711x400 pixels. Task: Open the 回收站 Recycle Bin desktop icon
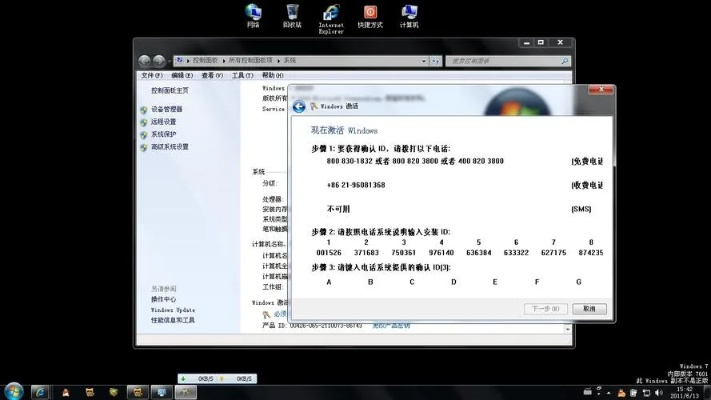(291, 13)
